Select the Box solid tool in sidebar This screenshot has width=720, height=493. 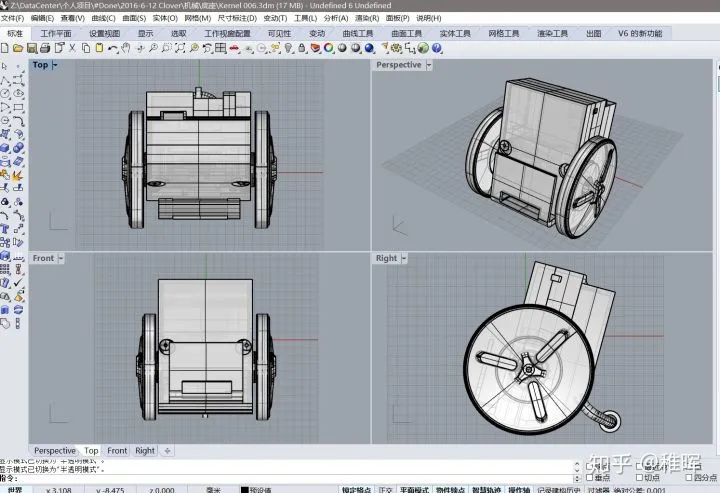[x=5, y=148]
